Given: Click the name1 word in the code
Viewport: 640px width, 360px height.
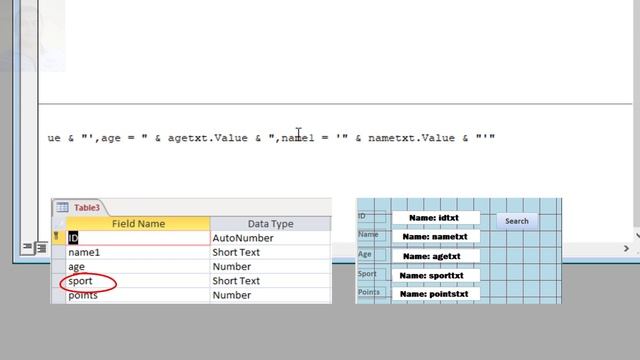Looking at the screenshot, I should (x=298, y=138).
